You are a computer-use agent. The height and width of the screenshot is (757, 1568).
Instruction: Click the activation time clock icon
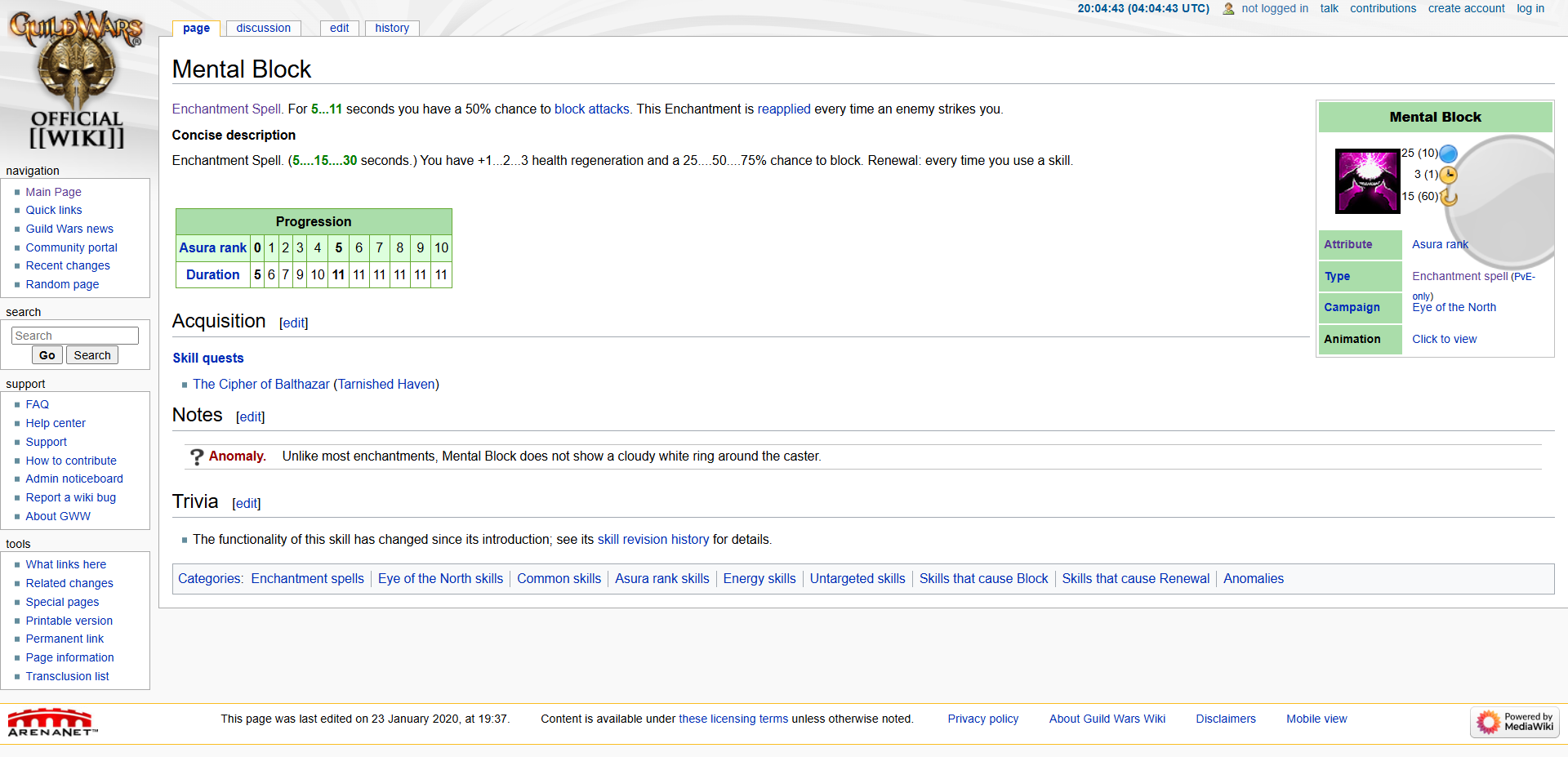coord(1448,175)
